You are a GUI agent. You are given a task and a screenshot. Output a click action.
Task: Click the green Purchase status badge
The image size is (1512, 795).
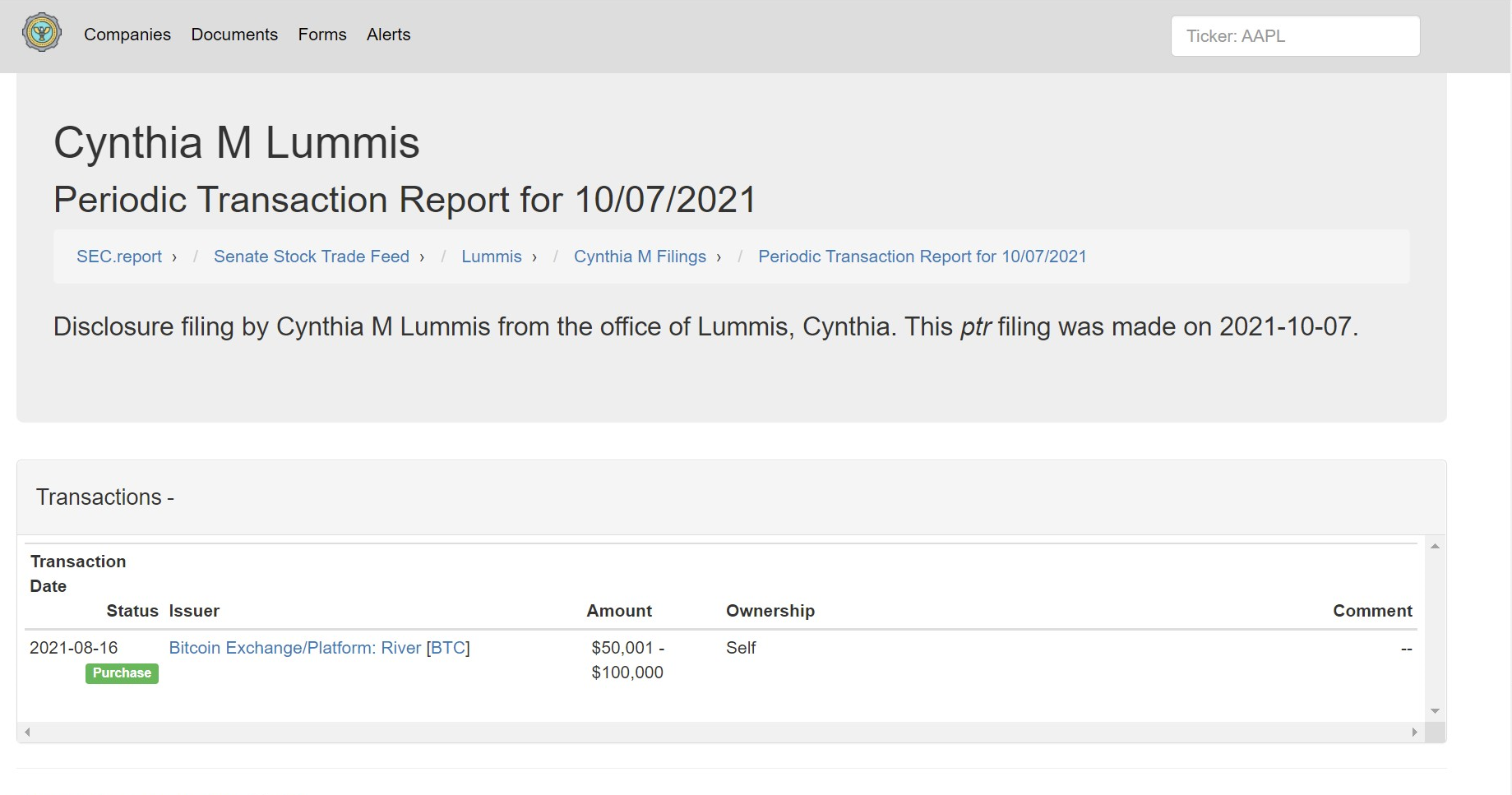click(x=122, y=673)
